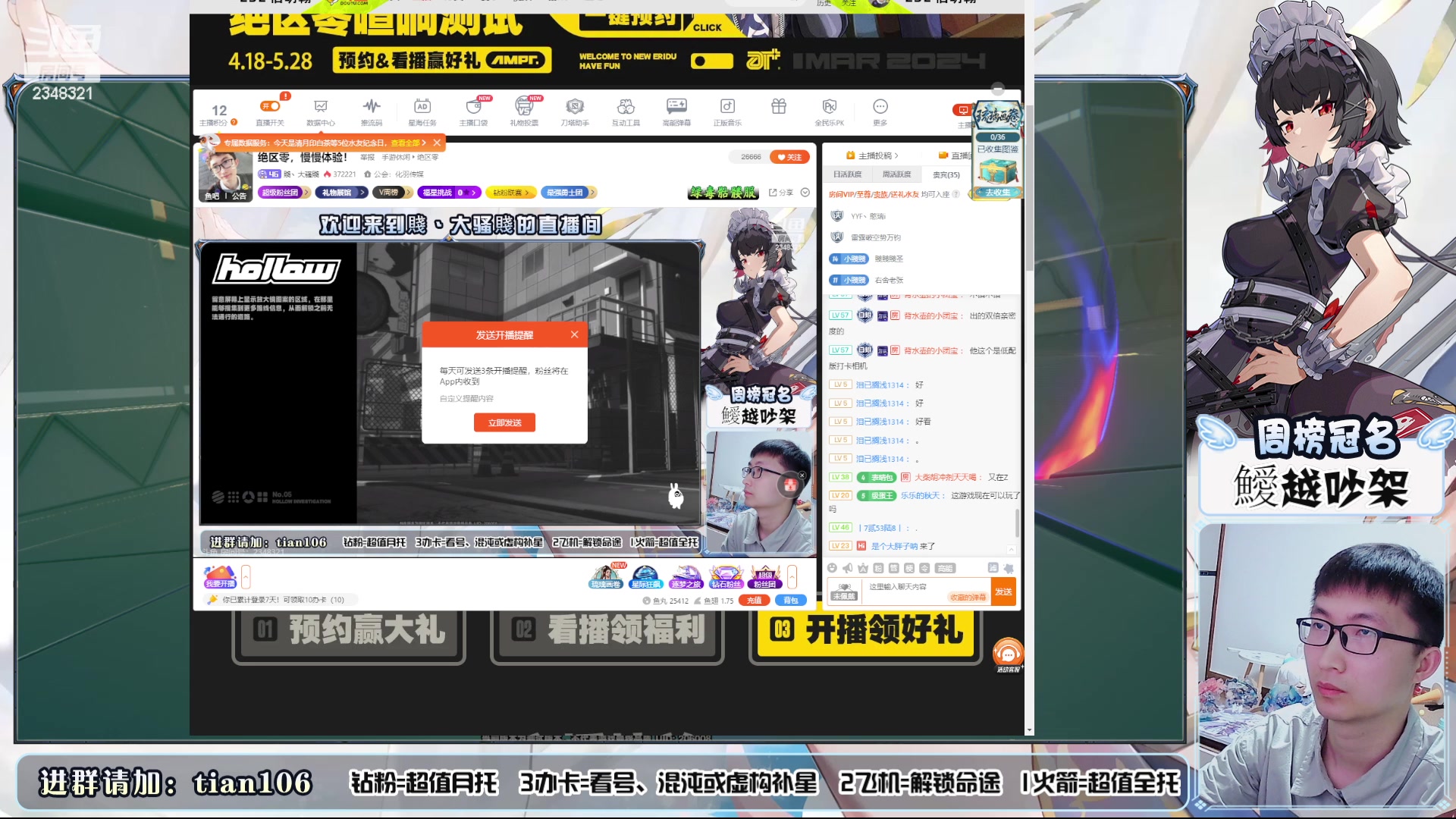
Task: Open 琉璃画卷 gift icon
Action: [x=606, y=577]
